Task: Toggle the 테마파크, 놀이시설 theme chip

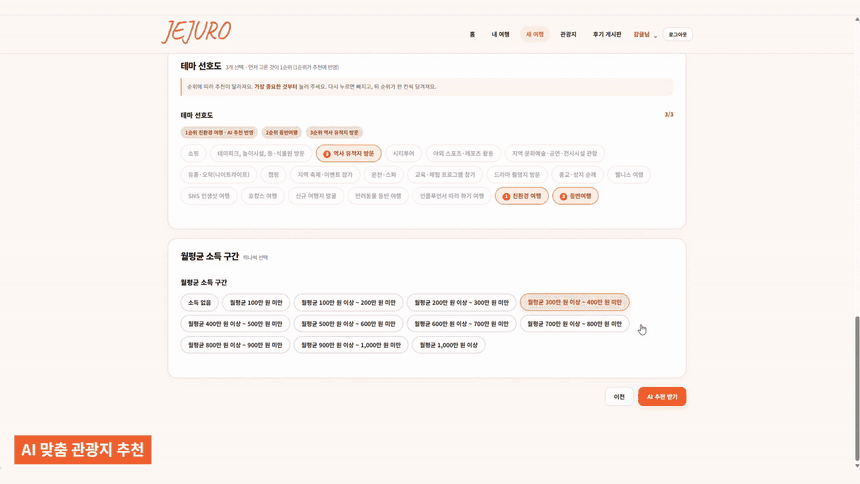Action: tap(261, 154)
